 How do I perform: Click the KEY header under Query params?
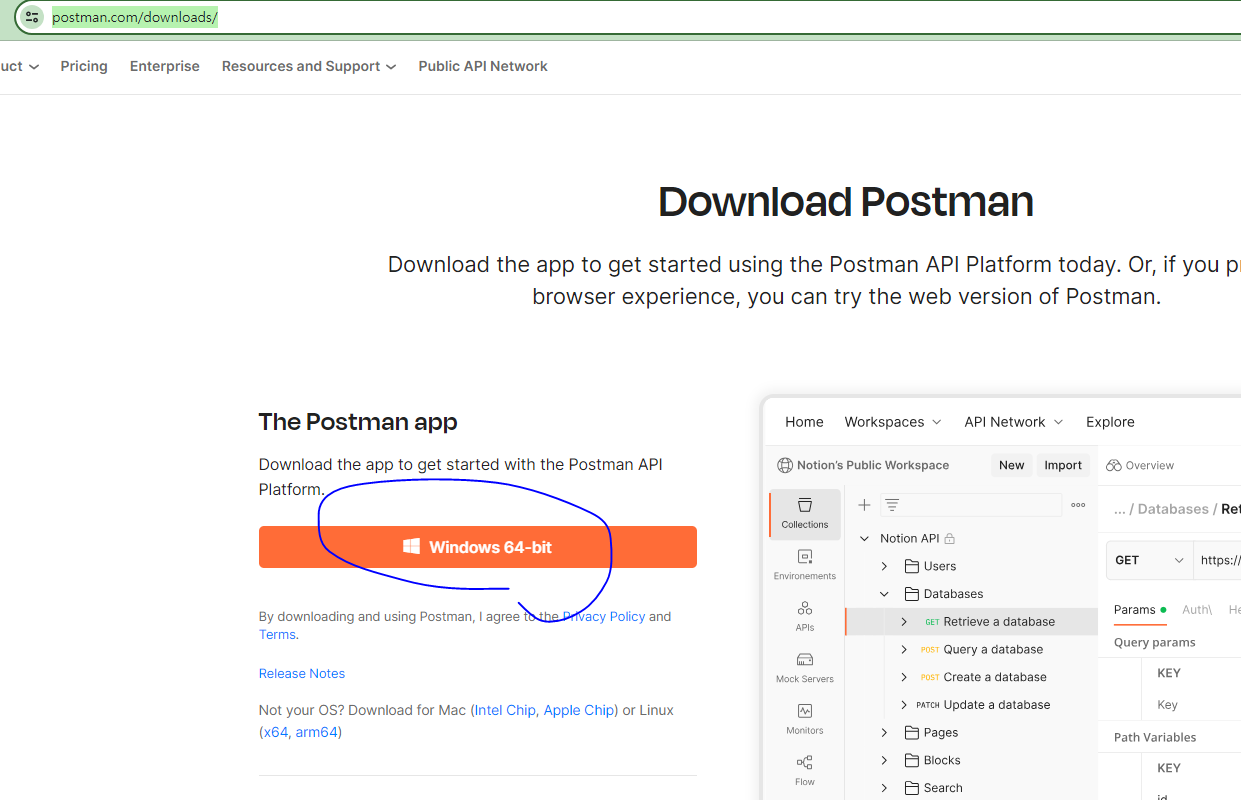[x=1169, y=673]
